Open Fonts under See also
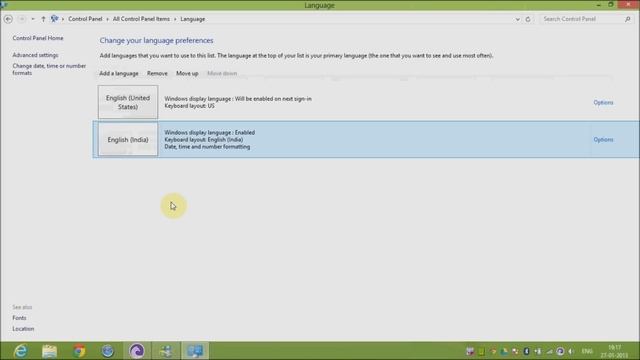This screenshot has height=360, width=640. [19, 318]
